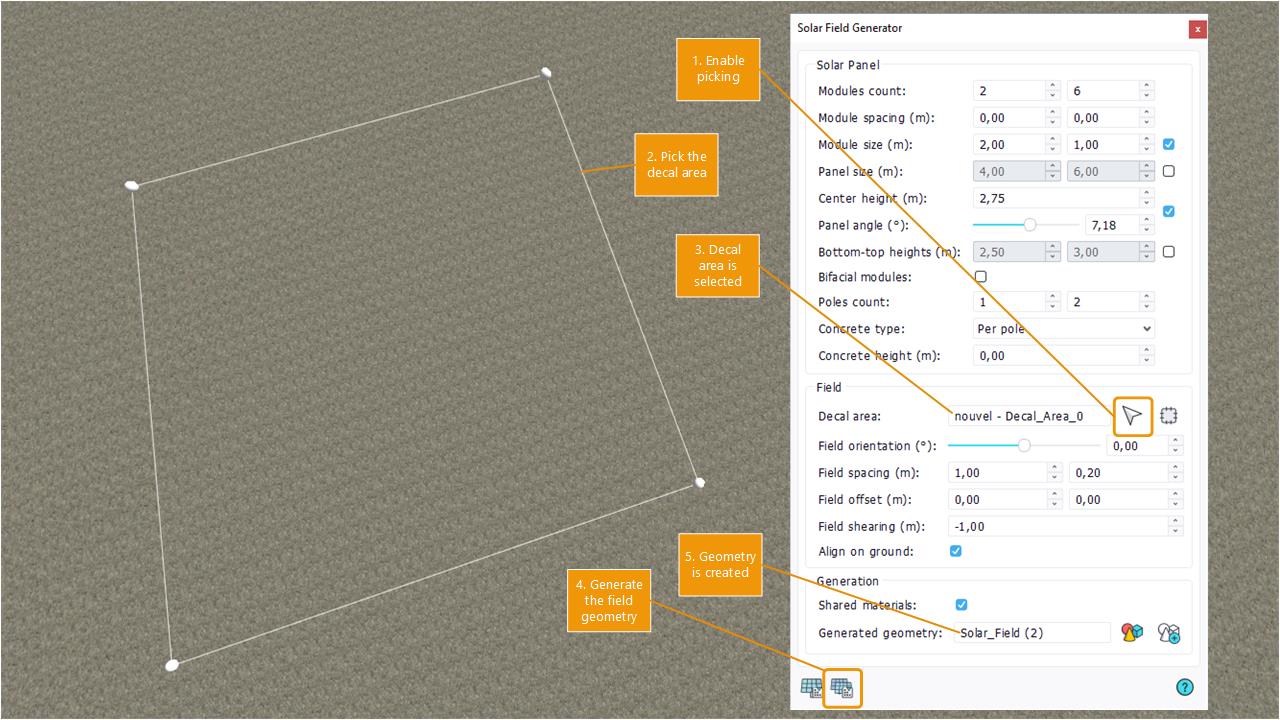Disable the Shared materials checkbox
This screenshot has width=1280, height=720.
pos(961,605)
